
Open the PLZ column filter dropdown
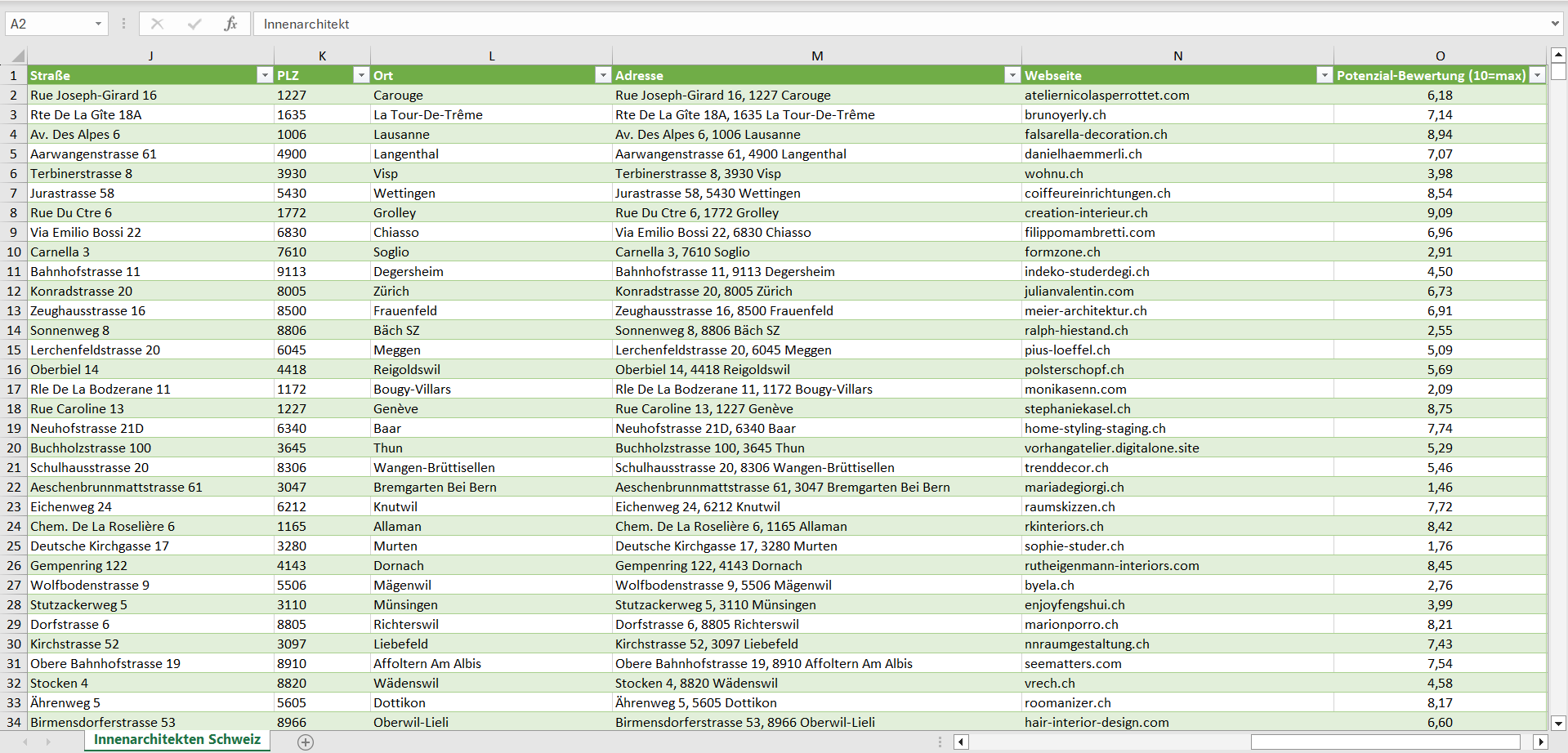coord(361,75)
